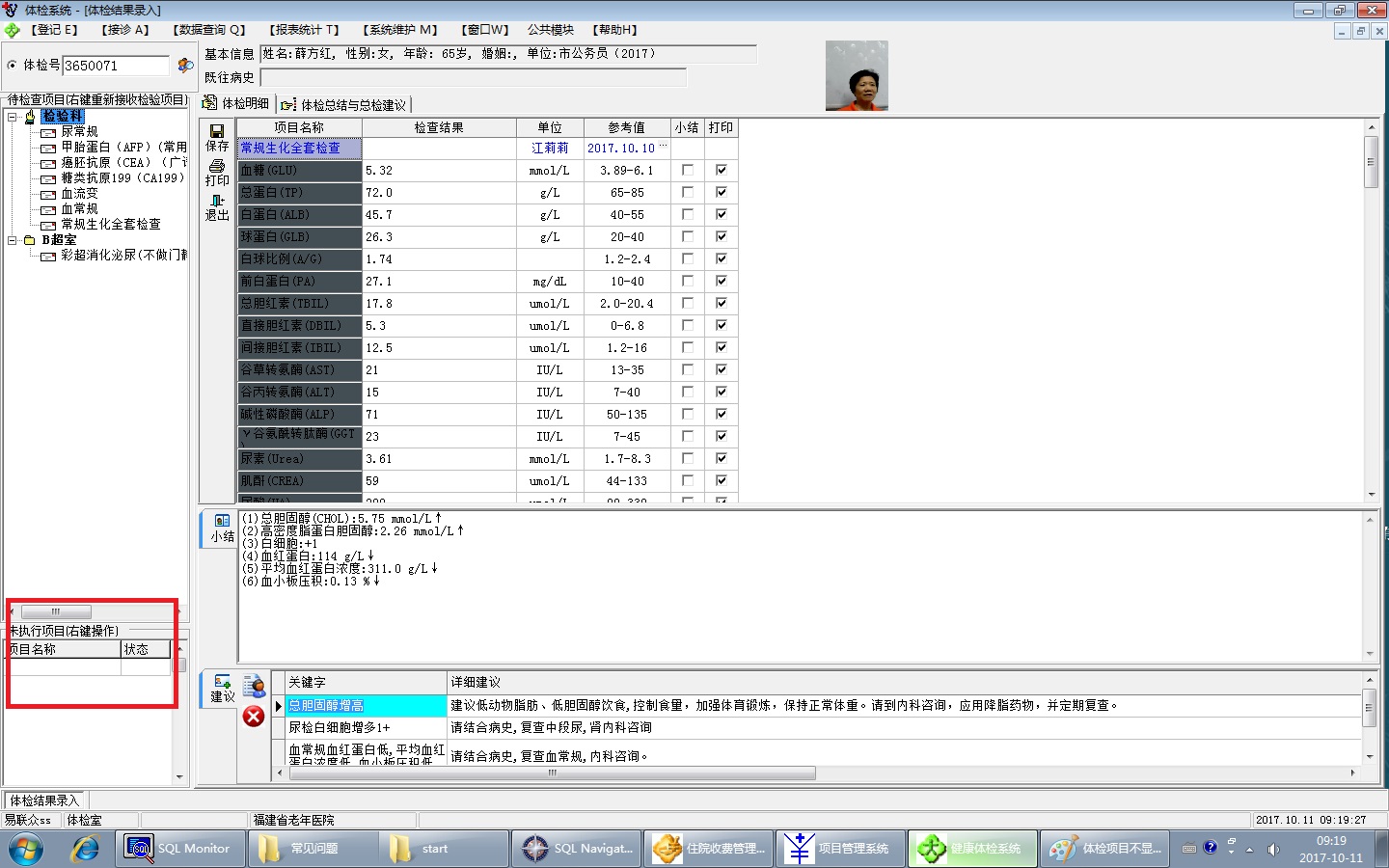Click the search icon beside 体检号 field
This screenshot has height=868, width=1389.
click(185, 65)
